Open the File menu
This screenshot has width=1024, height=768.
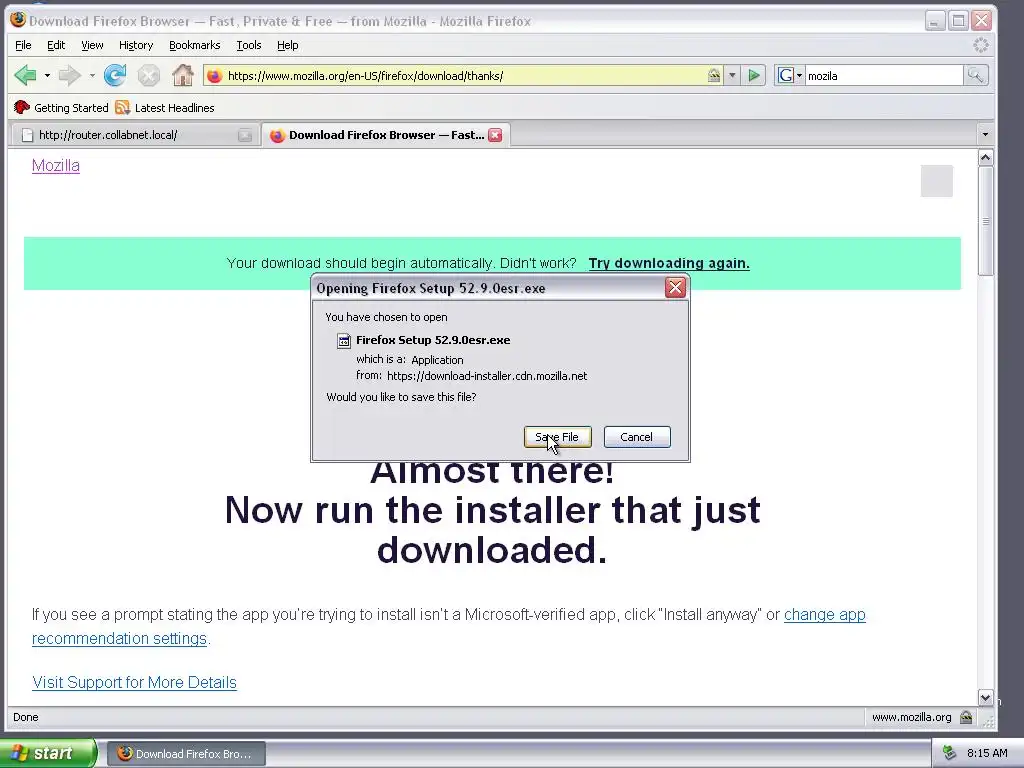click(23, 45)
